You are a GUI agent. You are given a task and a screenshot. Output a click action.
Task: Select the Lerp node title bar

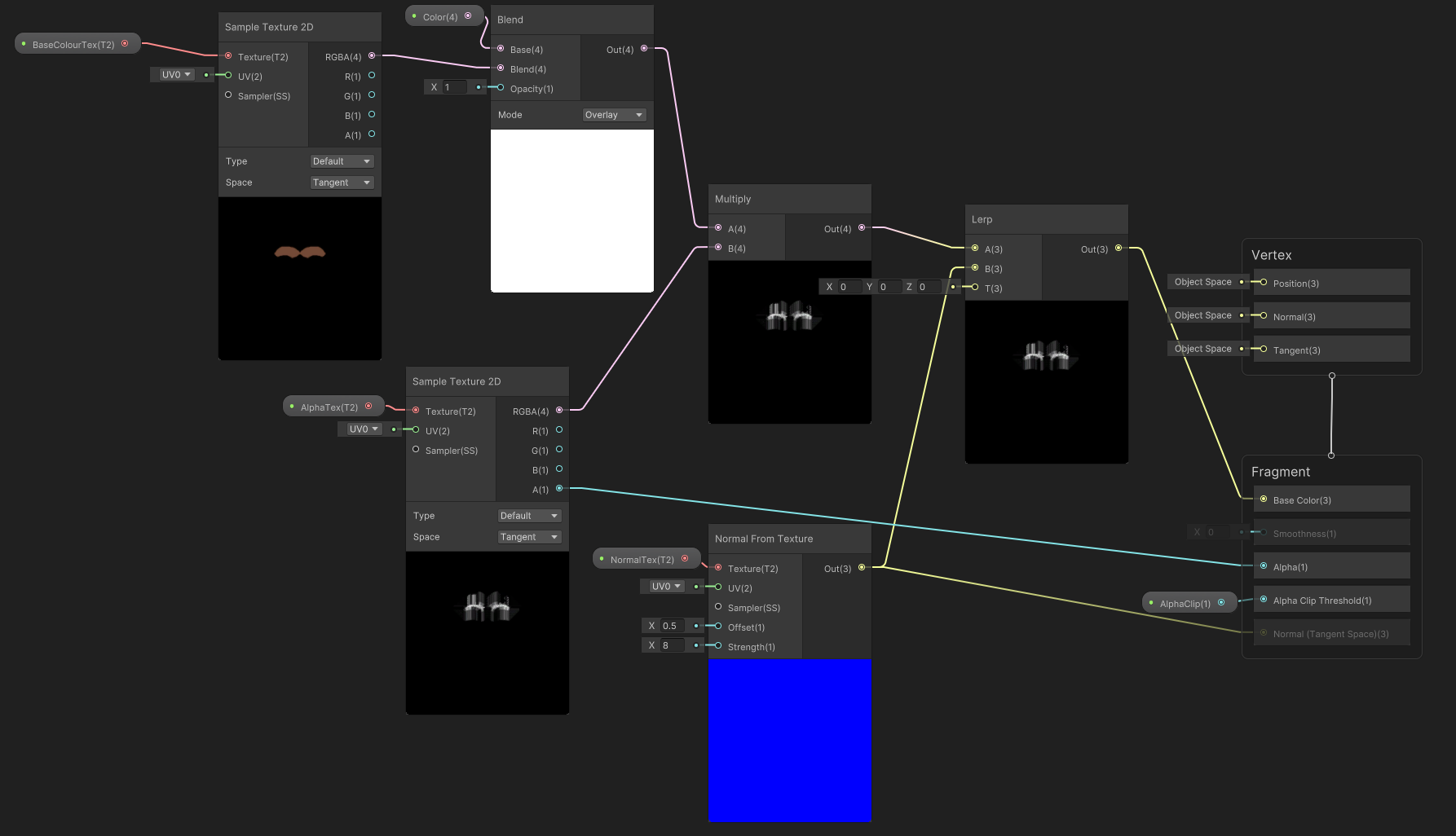coord(1047,219)
